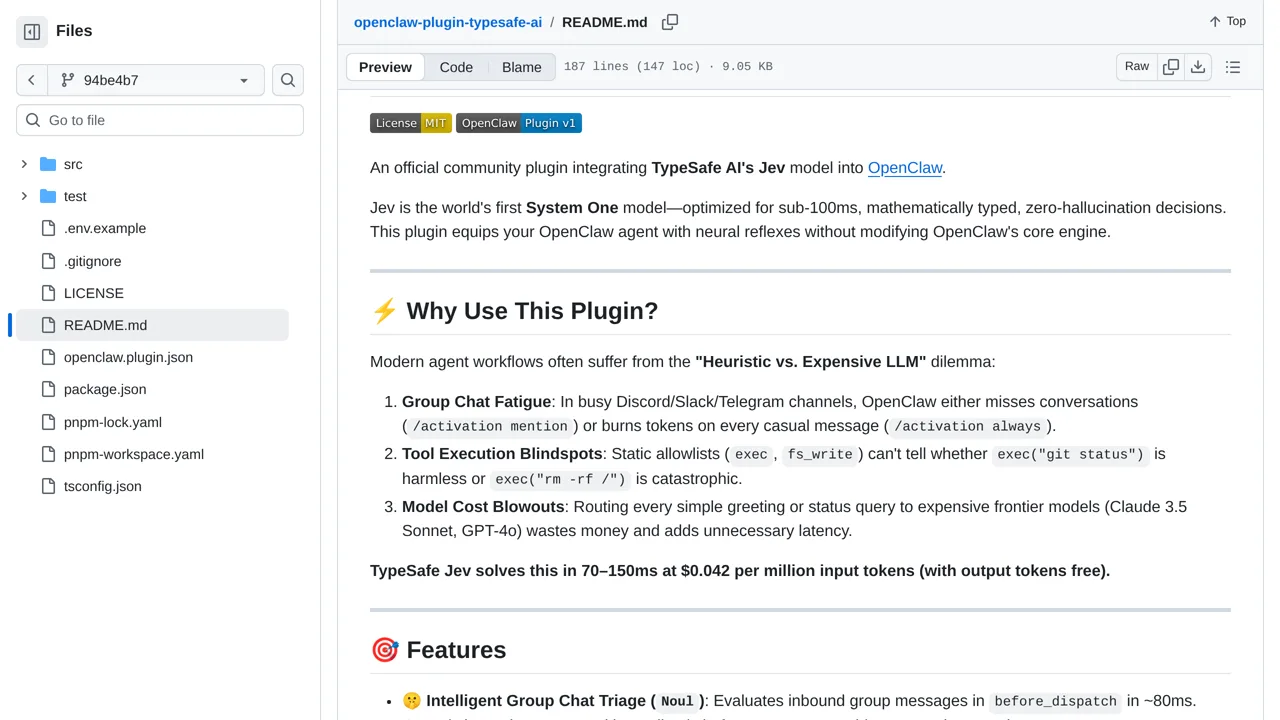This screenshot has width=1280, height=720.
Task: Click the Raw button
Action: (x=1137, y=66)
